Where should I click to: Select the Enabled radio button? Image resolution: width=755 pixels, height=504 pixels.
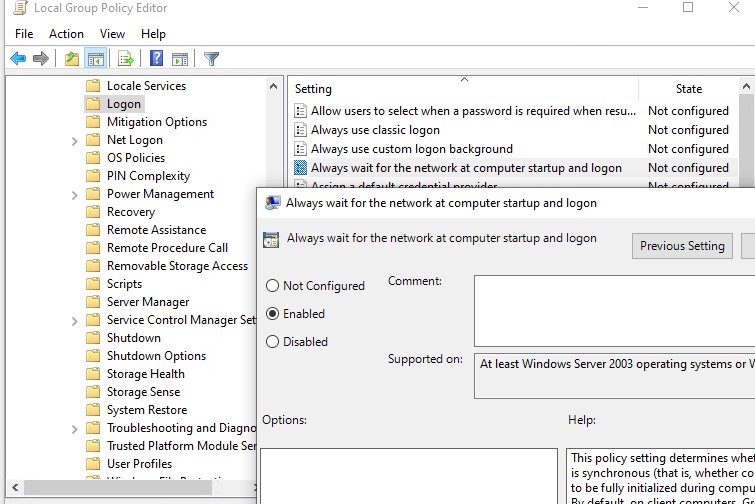(273, 314)
